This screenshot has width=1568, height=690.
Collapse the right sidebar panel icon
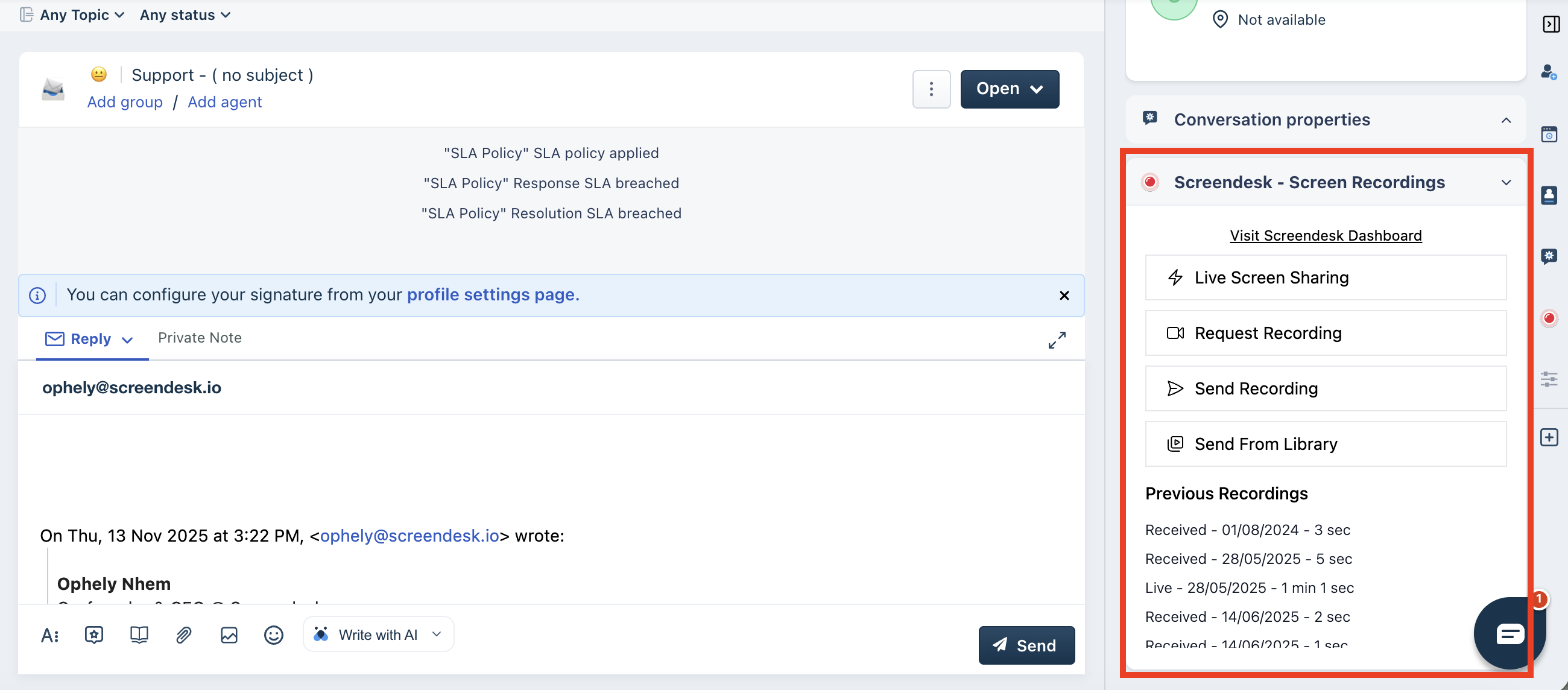tap(1551, 24)
